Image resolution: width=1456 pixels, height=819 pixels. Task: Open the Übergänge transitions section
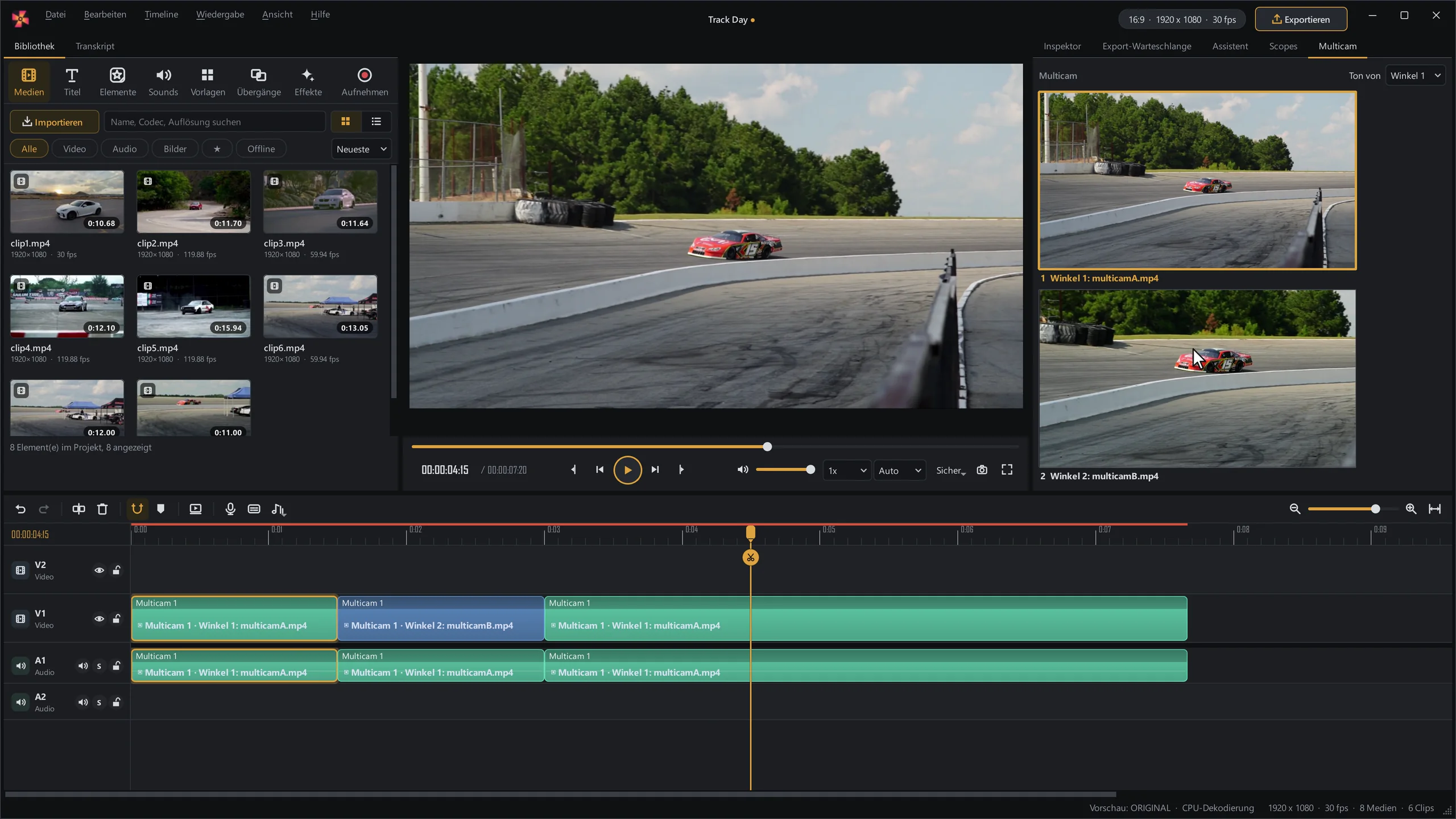(259, 82)
